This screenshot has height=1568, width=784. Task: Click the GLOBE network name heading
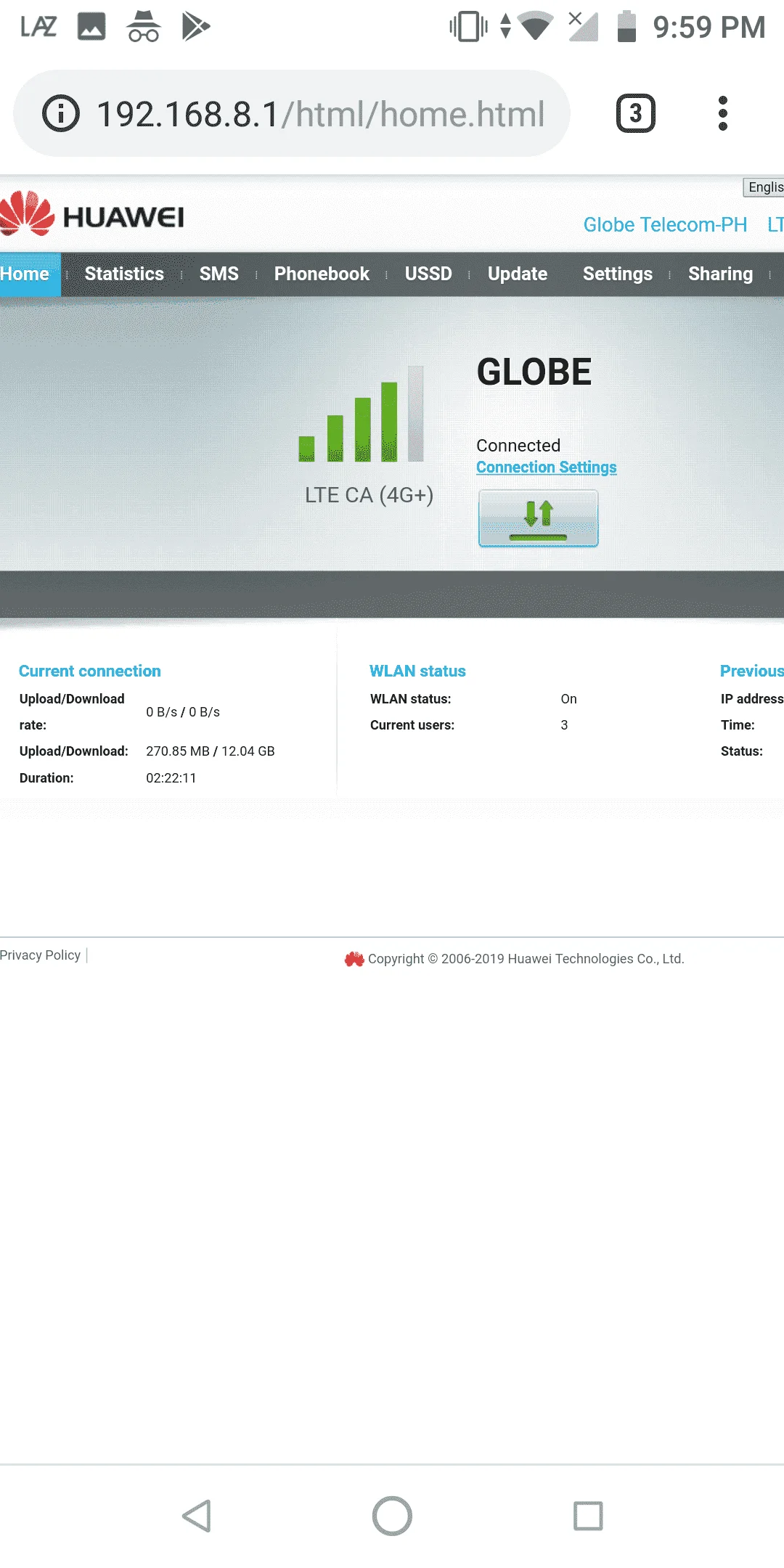(x=534, y=372)
